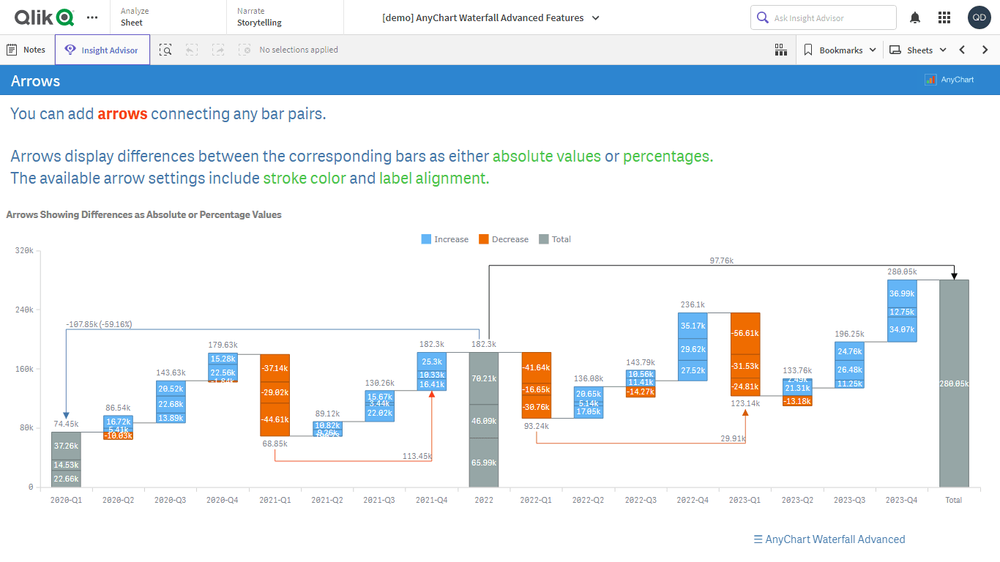
Task: Go to the previous sheet arrow
Action: pos(962,50)
